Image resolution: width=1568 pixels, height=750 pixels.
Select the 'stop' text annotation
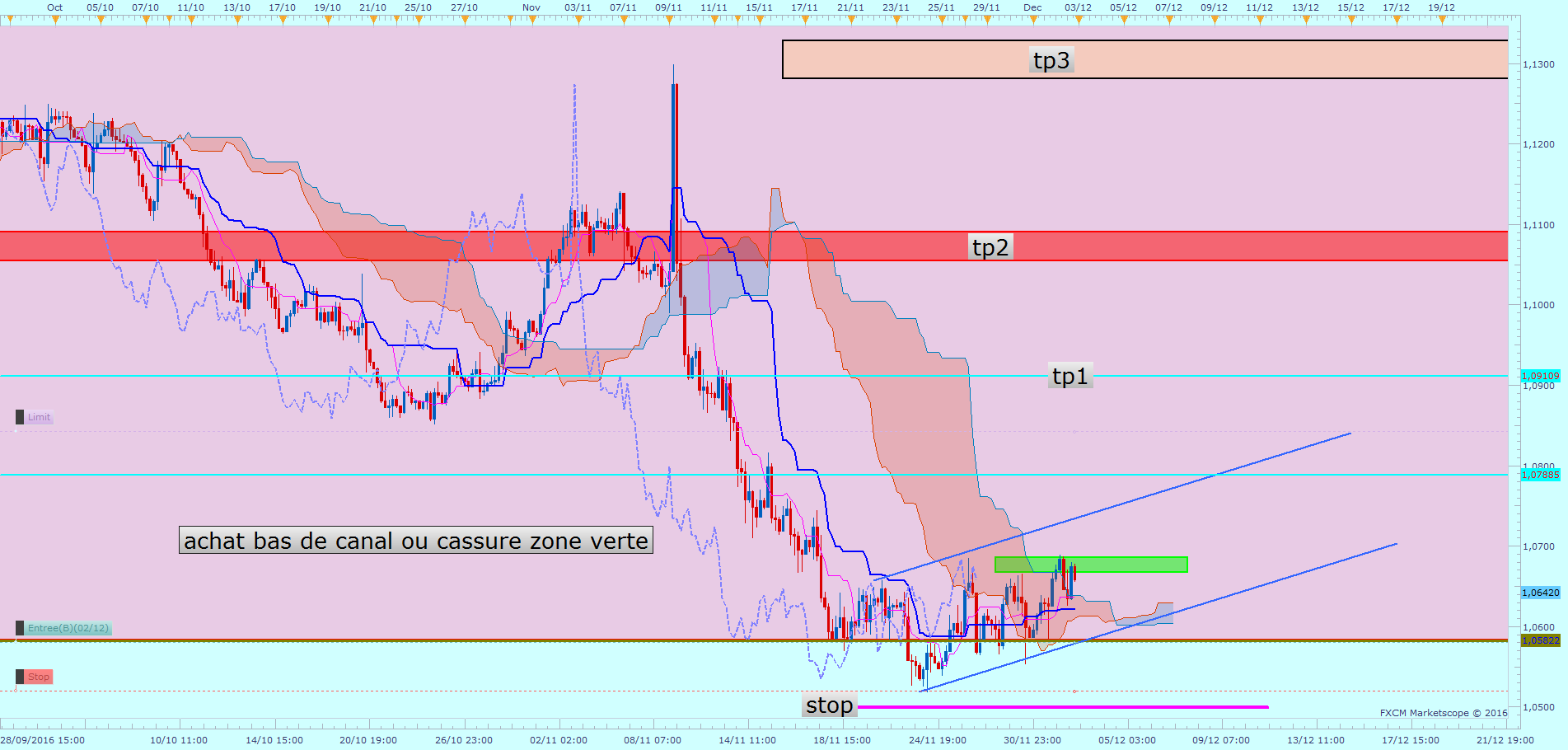(x=830, y=705)
